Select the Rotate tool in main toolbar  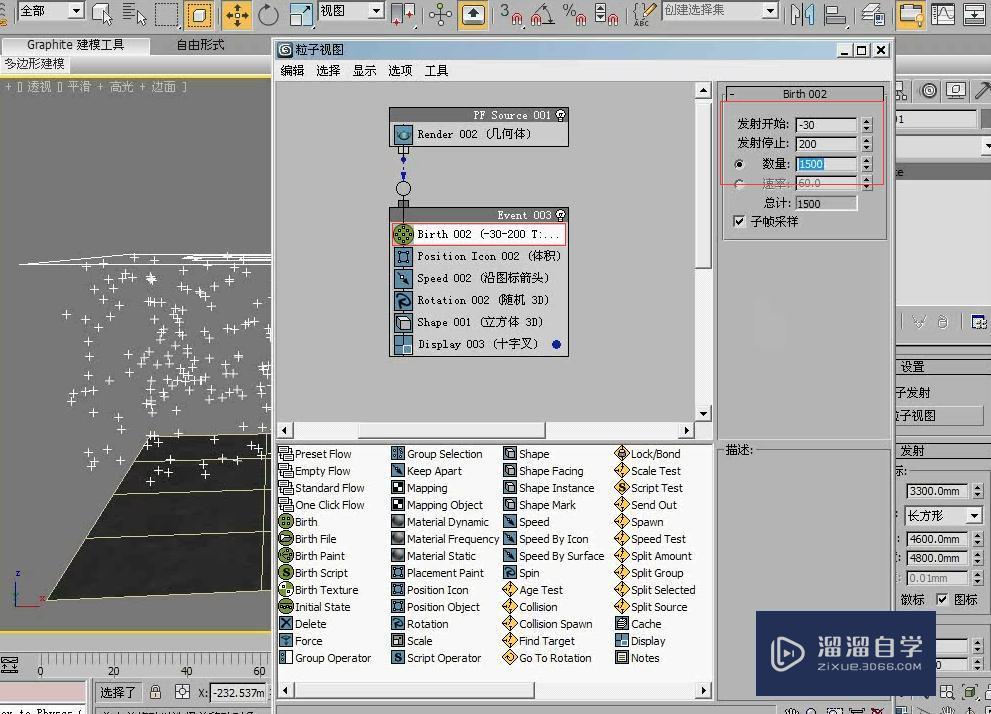click(268, 15)
